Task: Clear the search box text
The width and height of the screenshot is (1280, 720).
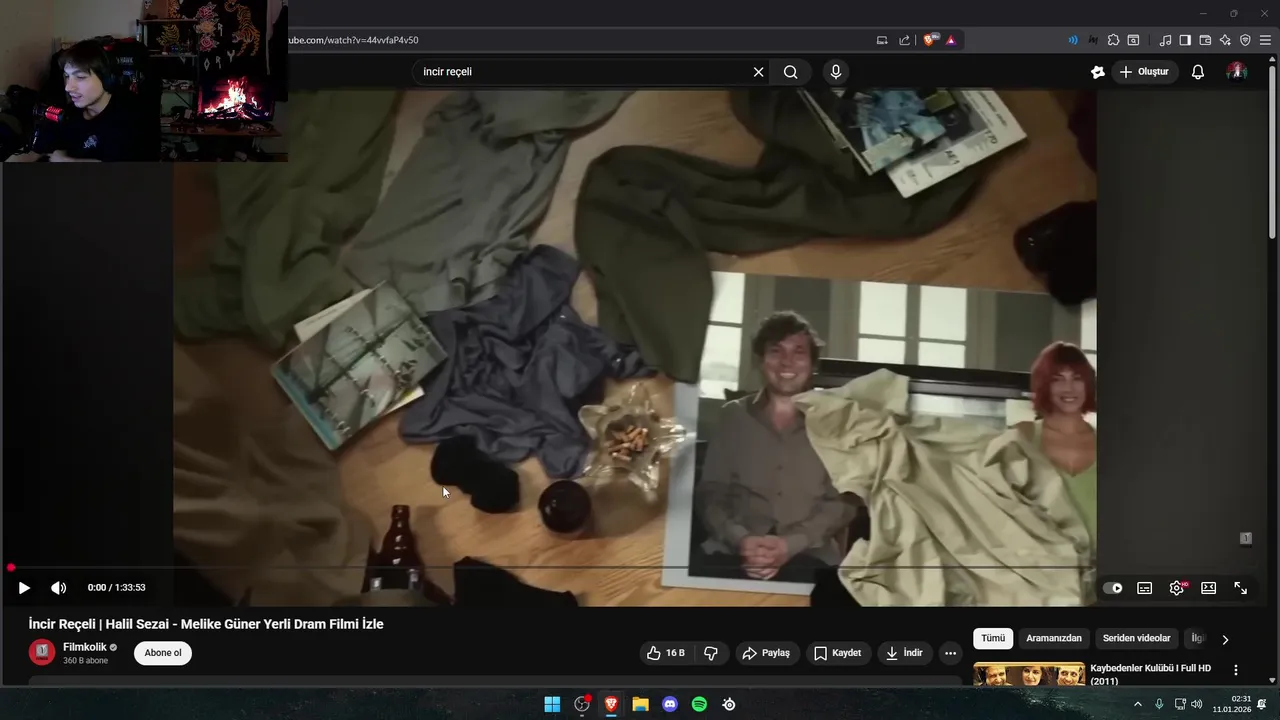Action: tap(758, 72)
